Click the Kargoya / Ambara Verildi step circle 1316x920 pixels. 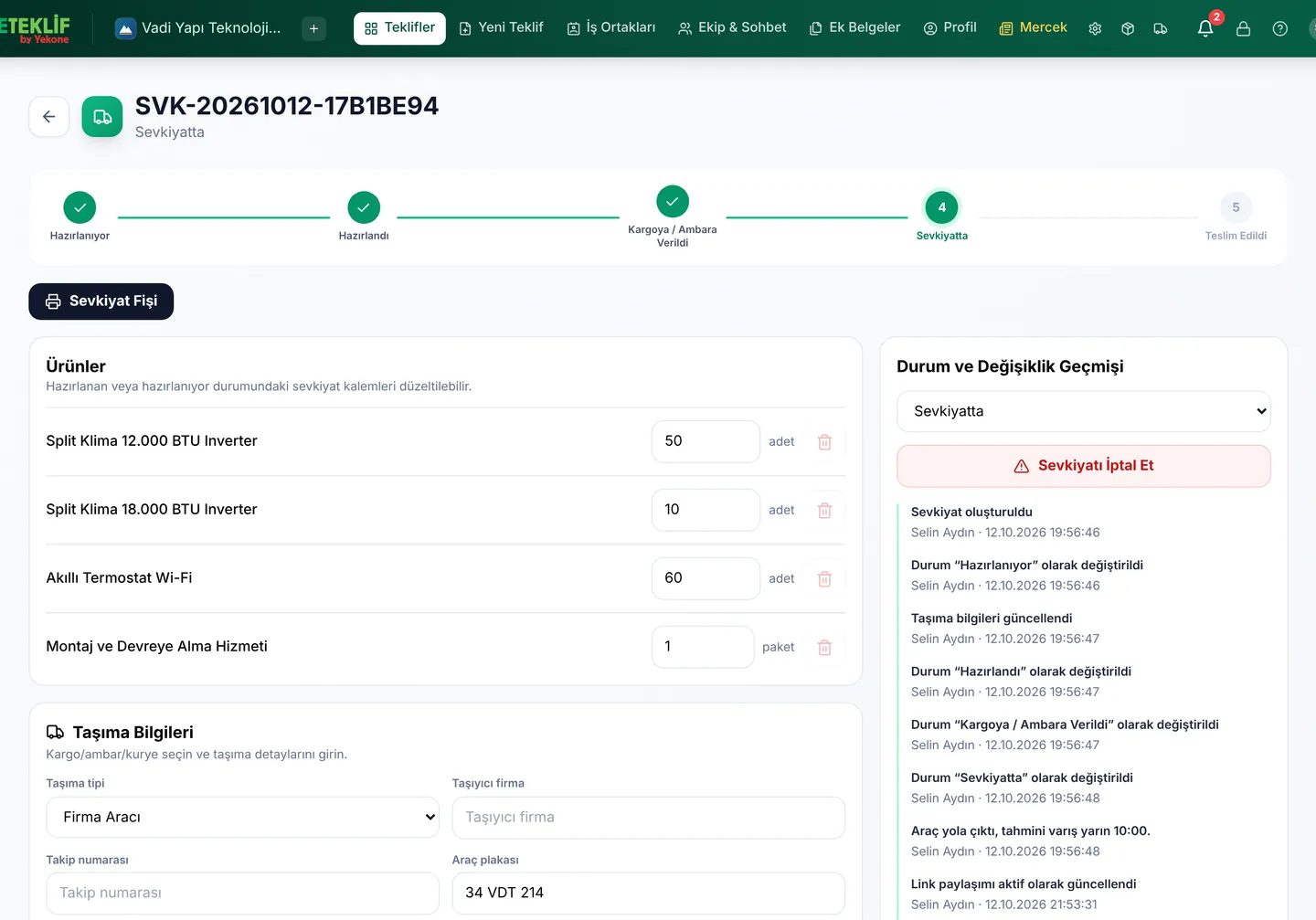673,201
